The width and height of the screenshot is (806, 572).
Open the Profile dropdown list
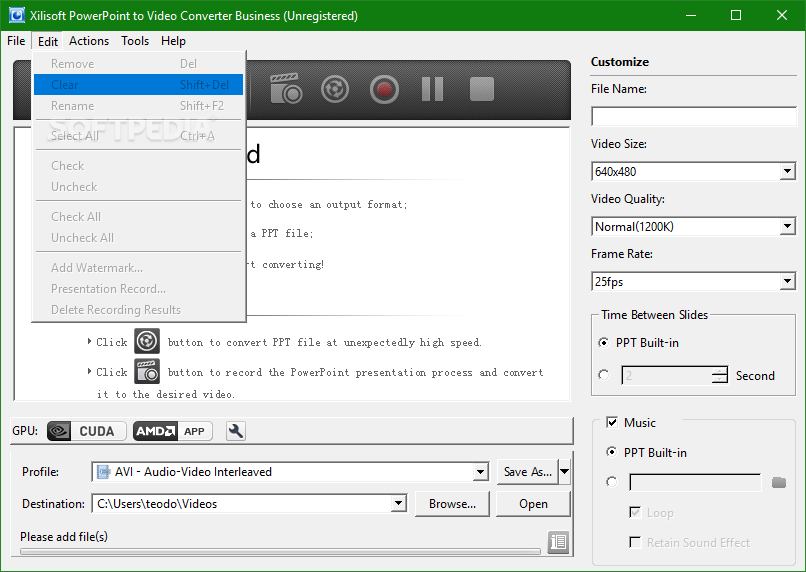(480, 471)
